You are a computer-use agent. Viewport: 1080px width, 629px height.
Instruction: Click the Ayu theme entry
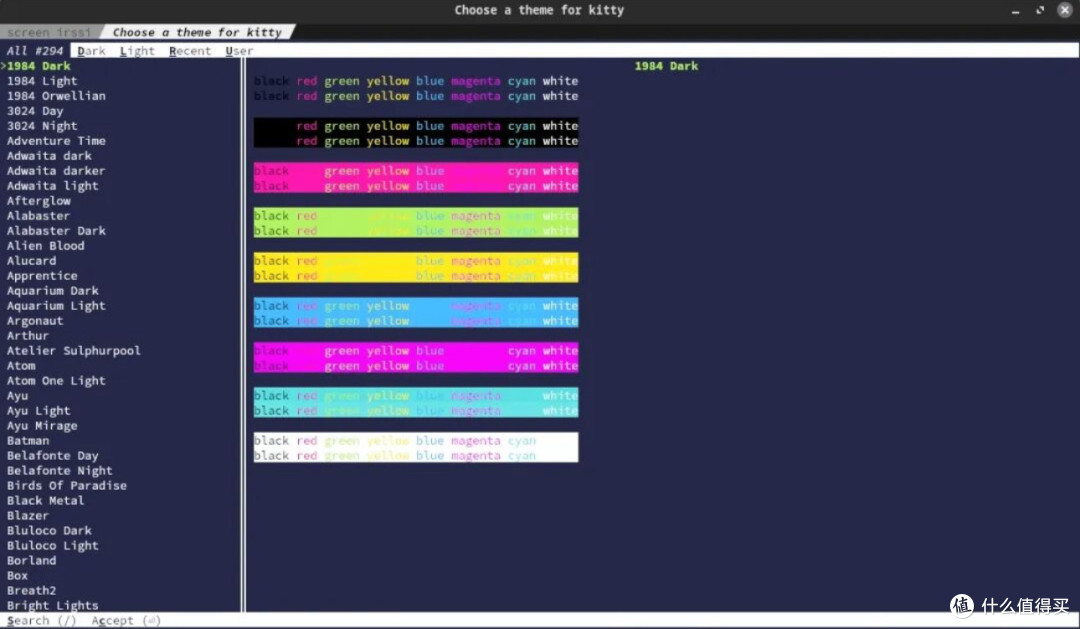pos(17,395)
